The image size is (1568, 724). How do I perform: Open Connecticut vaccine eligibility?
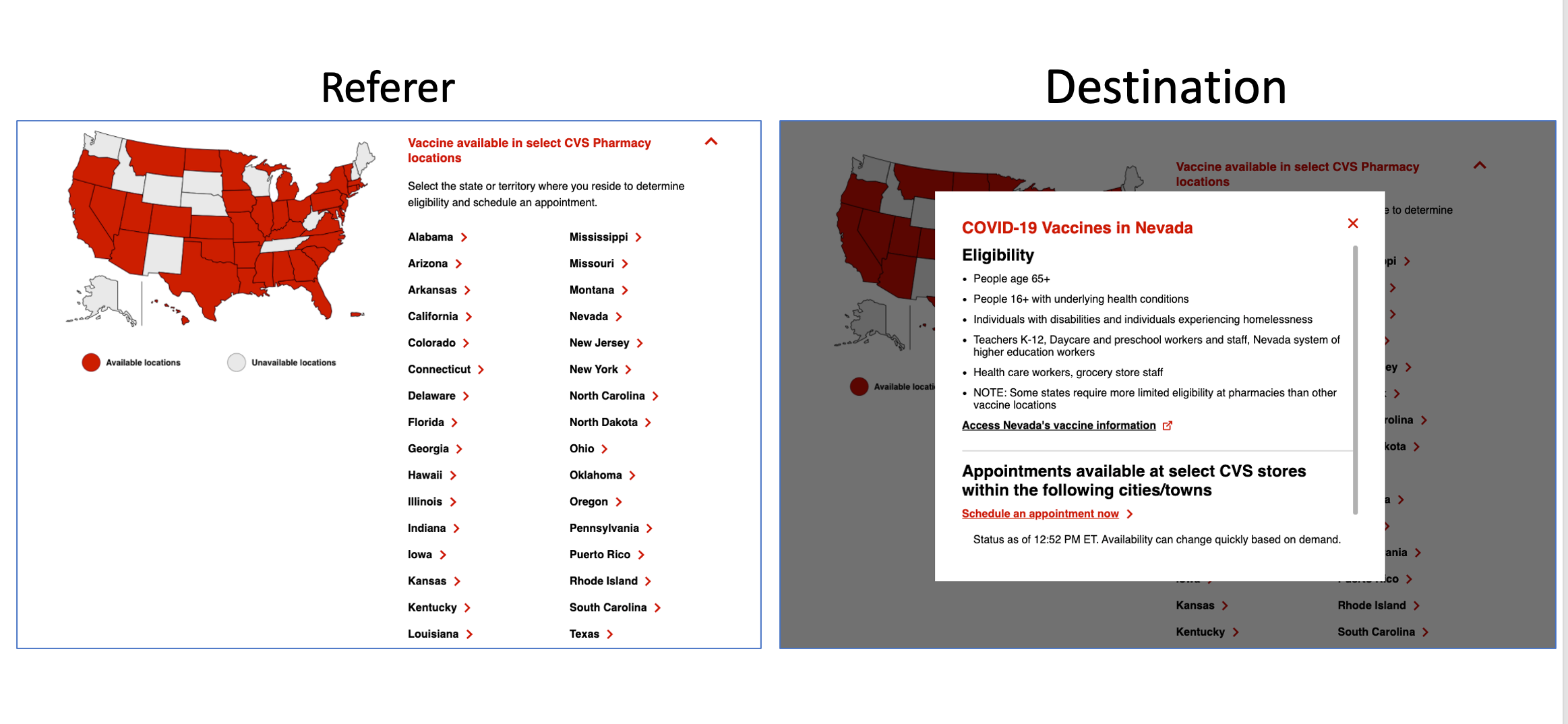[x=439, y=369]
